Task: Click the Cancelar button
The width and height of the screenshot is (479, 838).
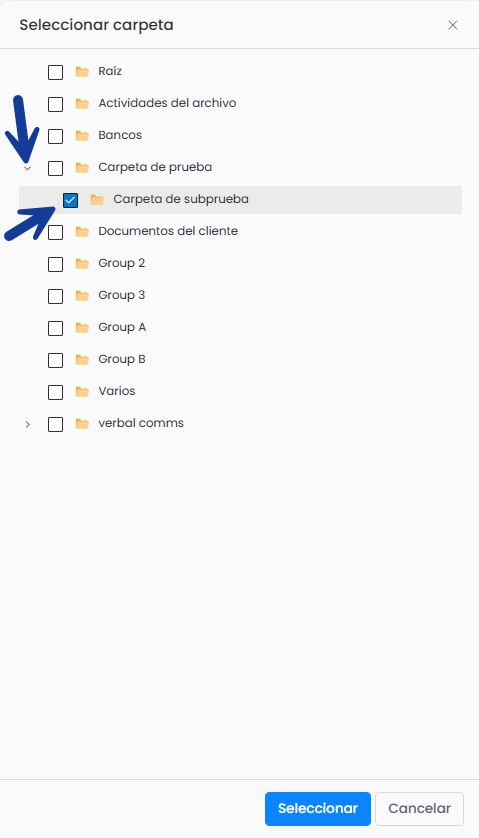Action: [419, 809]
